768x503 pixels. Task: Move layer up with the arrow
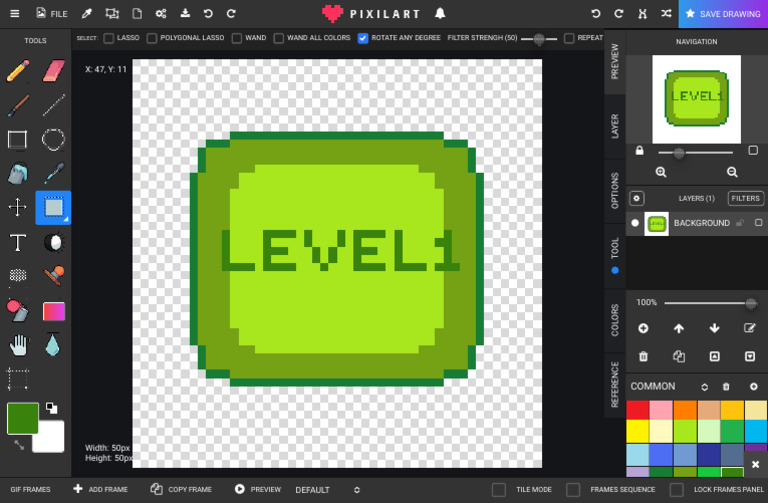tap(679, 328)
